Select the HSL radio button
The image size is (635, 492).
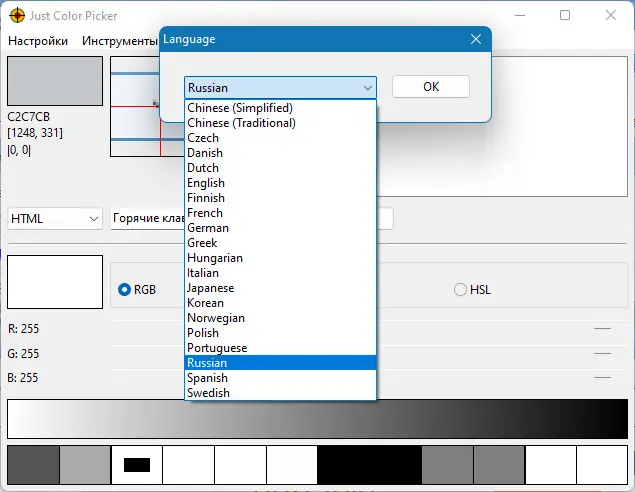point(460,290)
